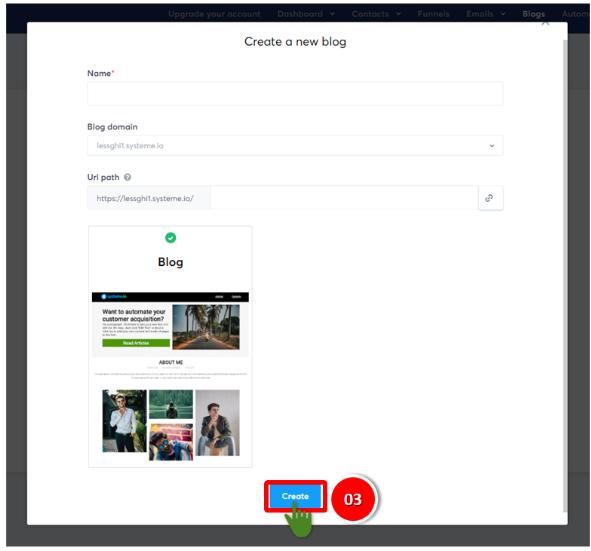The width and height of the screenshot is (591, 551).
Task: Click the Name input field
Action: (295, 93)
